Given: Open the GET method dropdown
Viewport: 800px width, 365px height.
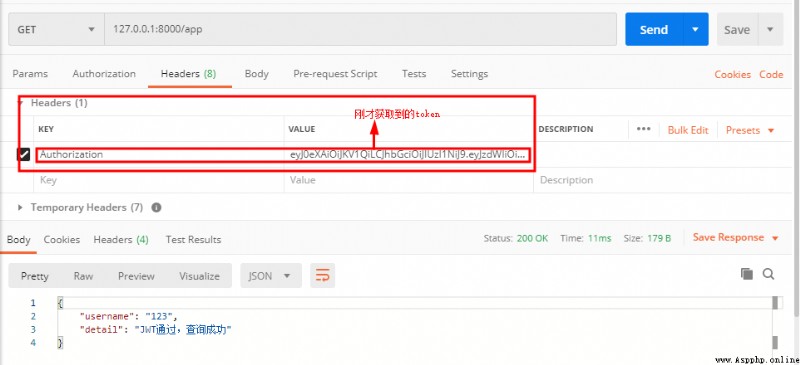Looking at the screenshot, I should [56, 29].
